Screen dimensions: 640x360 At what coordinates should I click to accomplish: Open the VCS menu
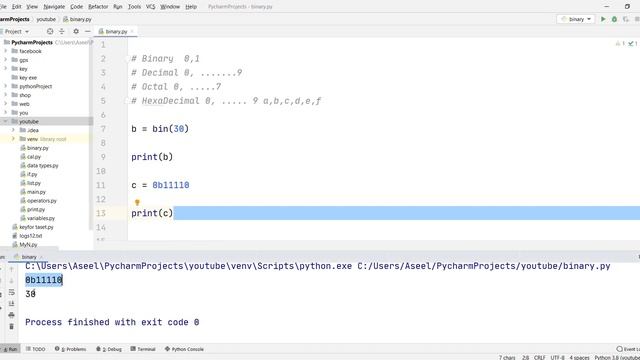click(x=151, y=7)
